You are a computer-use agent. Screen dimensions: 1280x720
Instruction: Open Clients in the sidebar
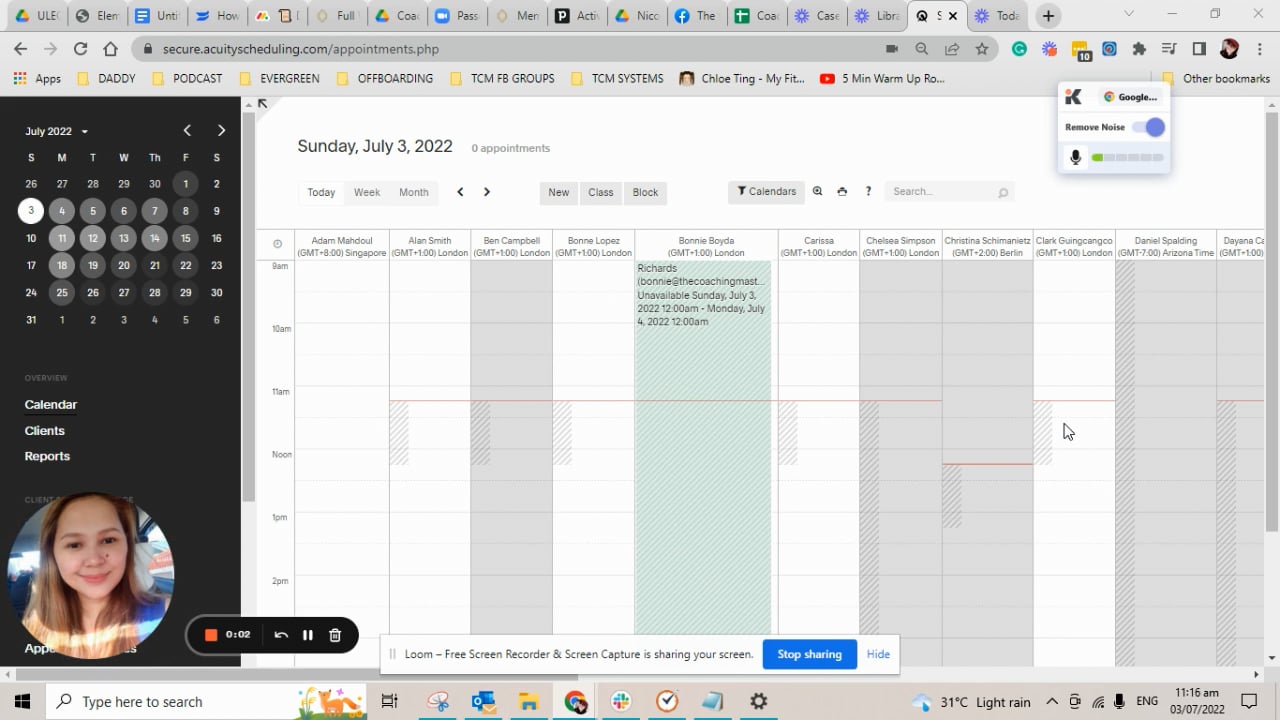[x=45, y=431]
